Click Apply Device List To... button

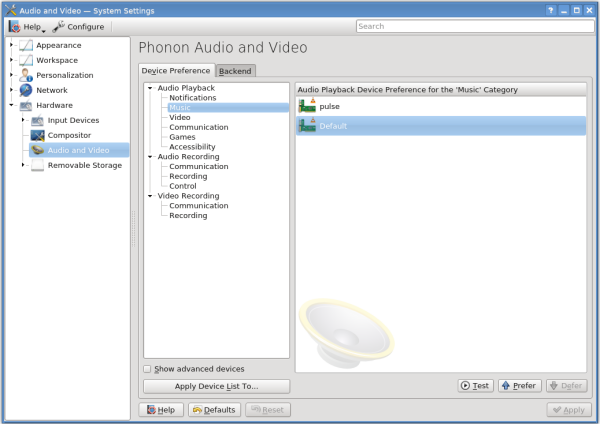(217, 386)
